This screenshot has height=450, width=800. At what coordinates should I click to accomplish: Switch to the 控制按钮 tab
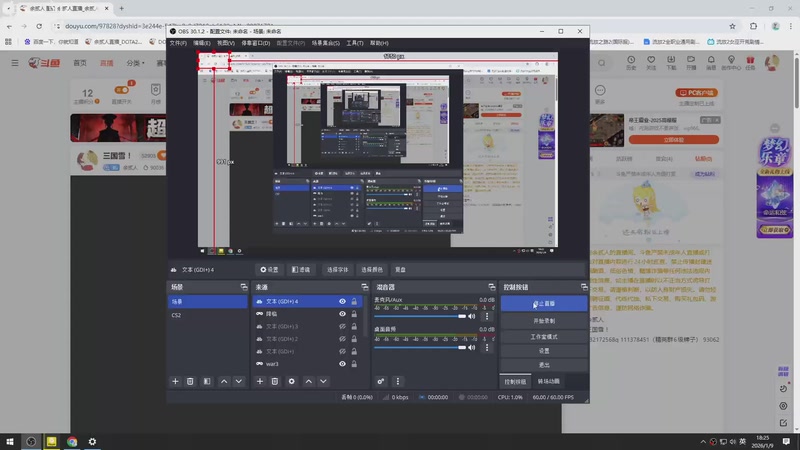[x=515, y=382]
